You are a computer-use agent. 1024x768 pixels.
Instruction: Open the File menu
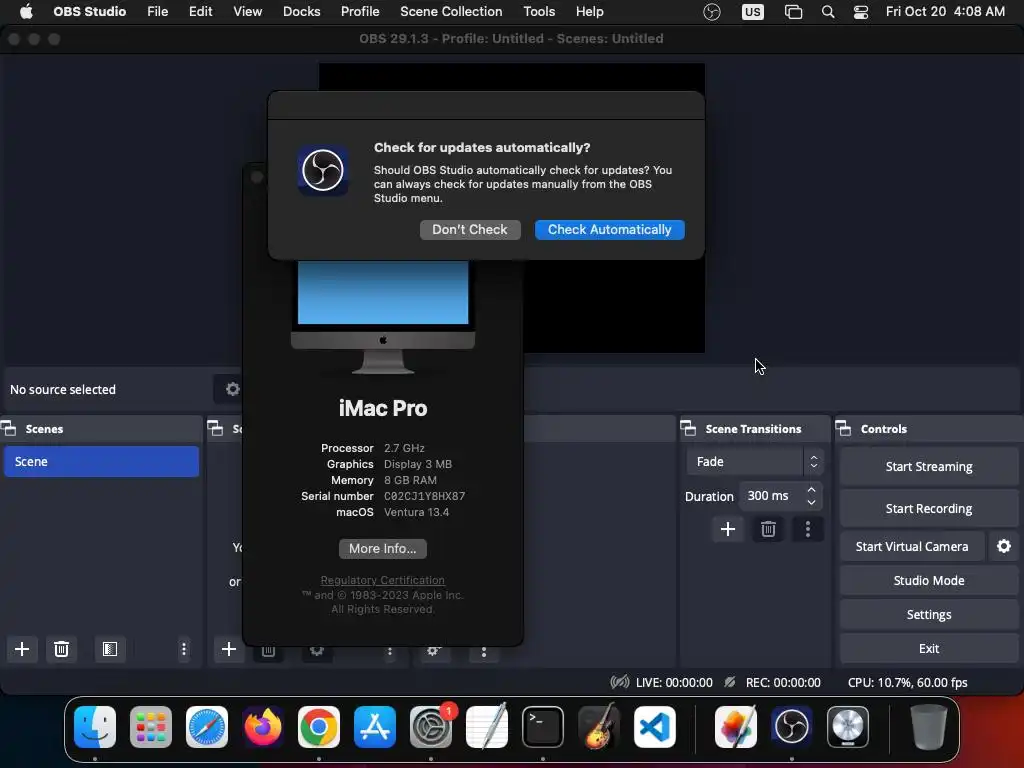tap(157, 11)
